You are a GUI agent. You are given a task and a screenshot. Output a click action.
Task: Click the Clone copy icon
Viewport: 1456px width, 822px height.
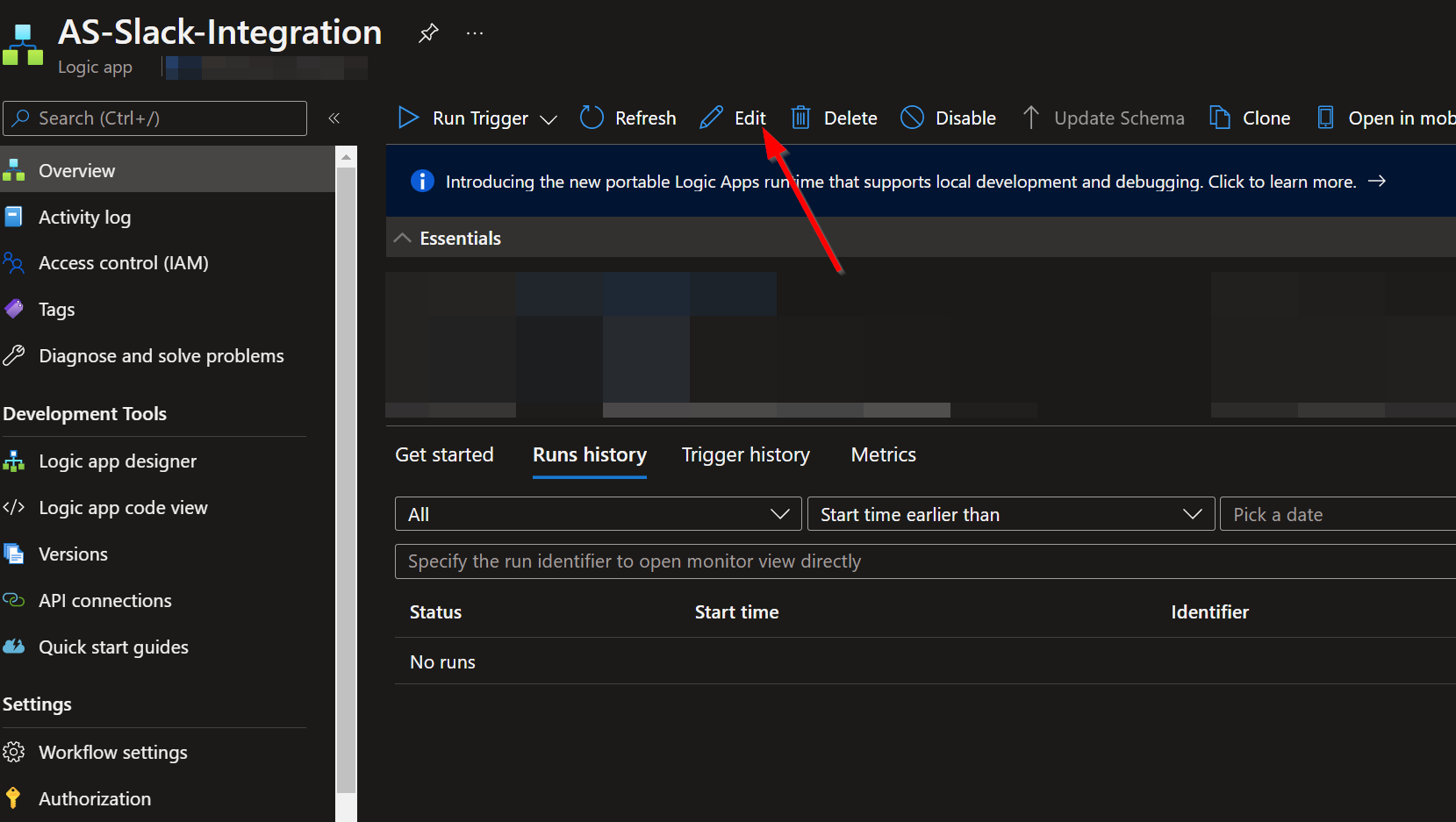1220,118
